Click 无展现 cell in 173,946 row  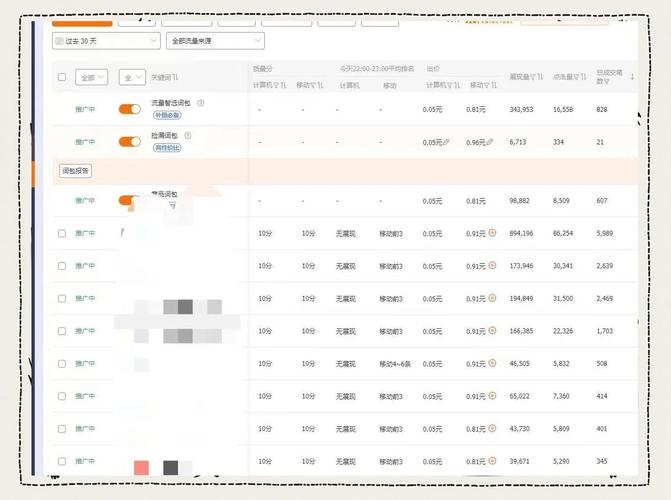pos(345,266)
